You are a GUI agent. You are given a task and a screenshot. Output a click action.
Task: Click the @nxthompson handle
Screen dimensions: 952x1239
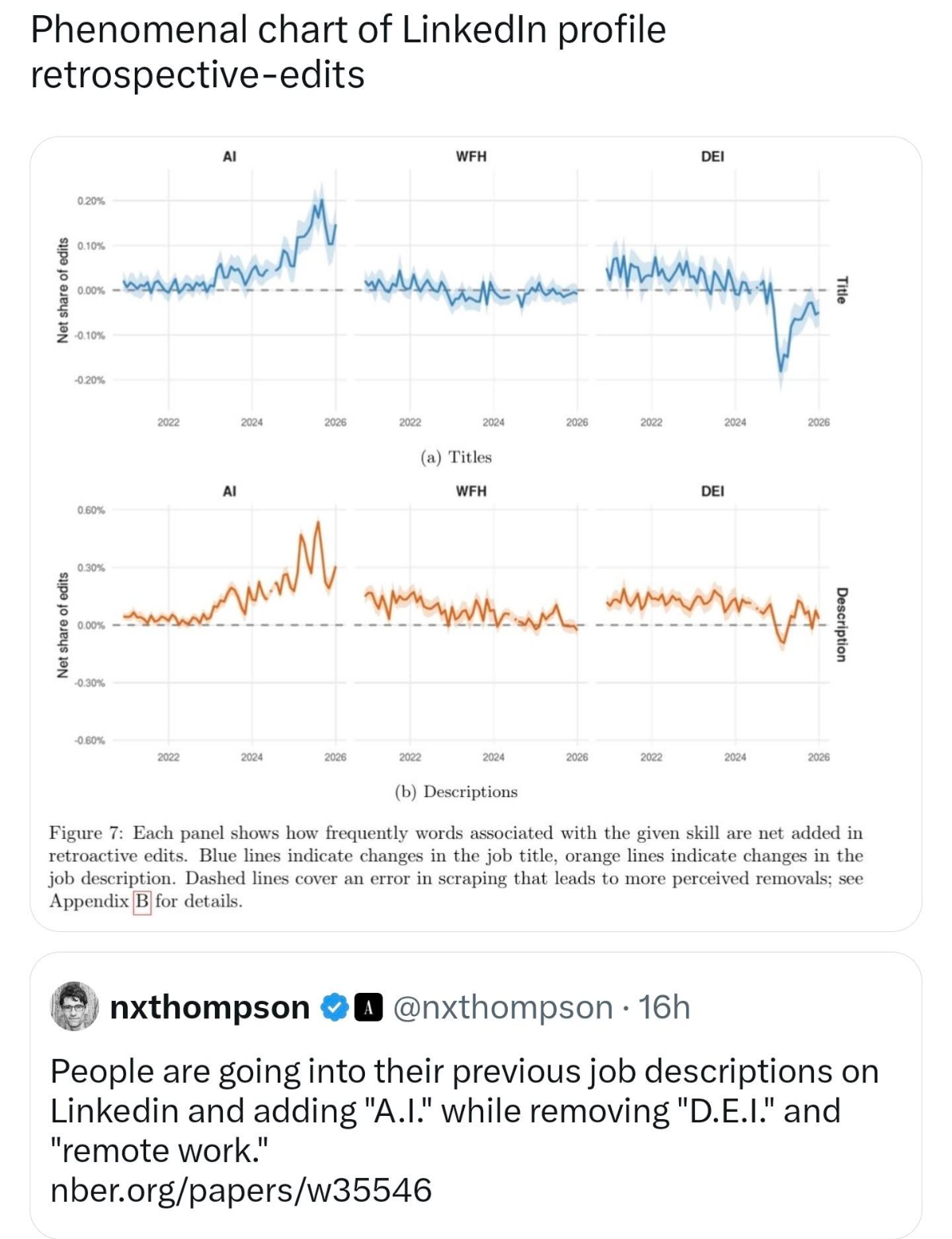point(503,1007)
